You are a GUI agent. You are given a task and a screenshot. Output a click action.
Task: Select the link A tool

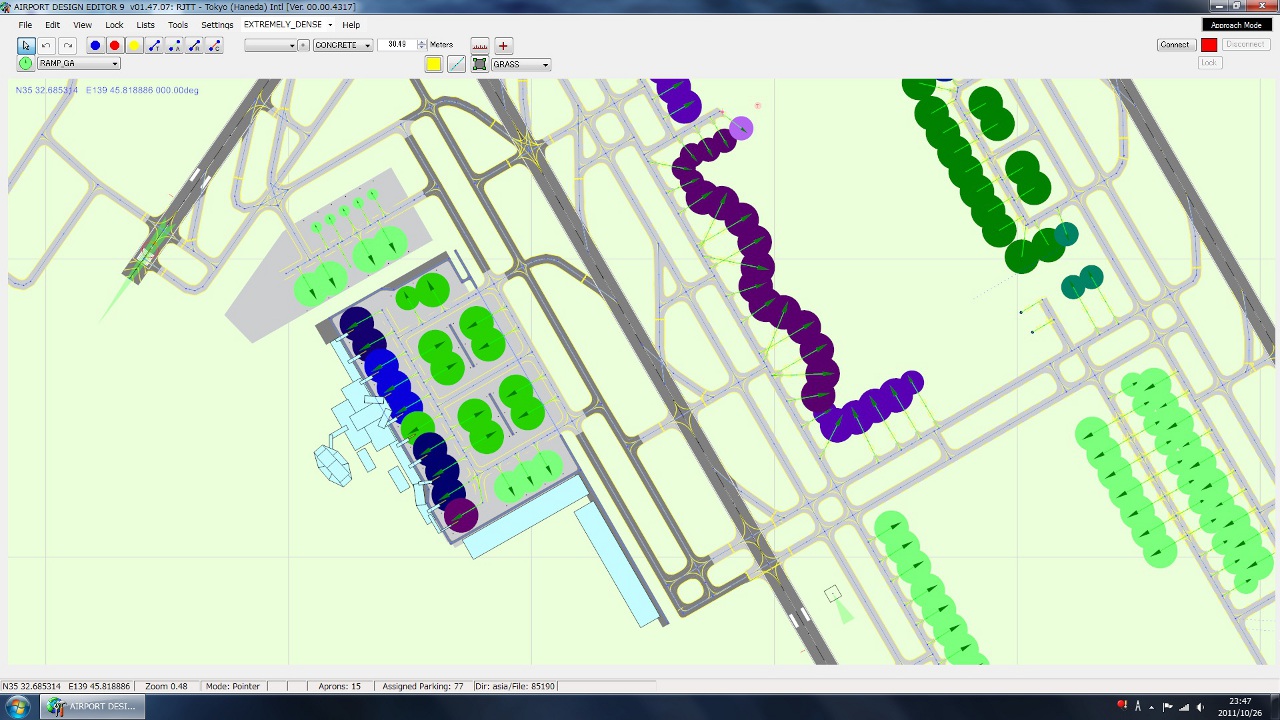click(x=174, y=45)
